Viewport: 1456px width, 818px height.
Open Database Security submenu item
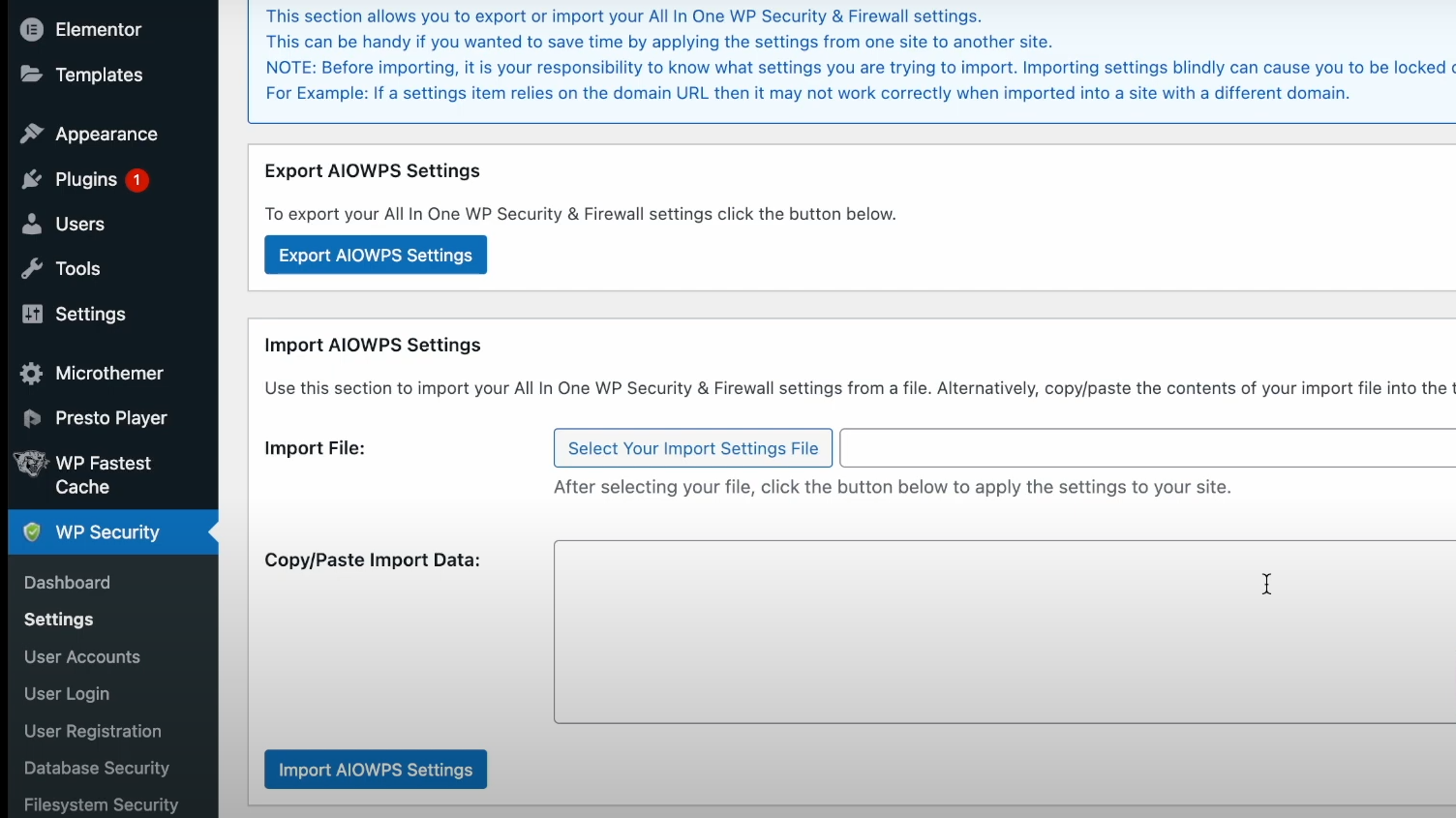[x=97, y=769]
